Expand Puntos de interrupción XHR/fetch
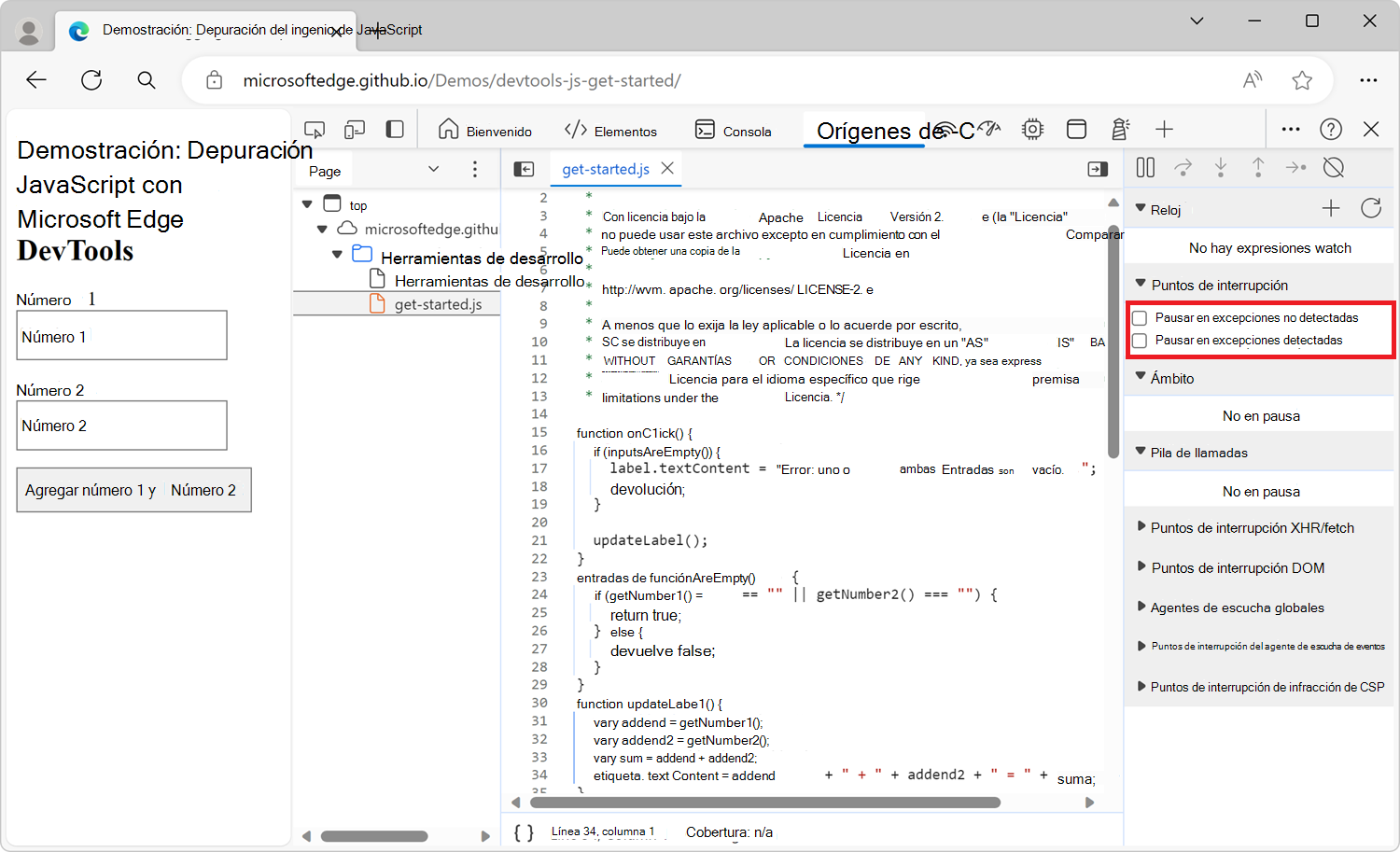The width and height of the screenshot is (1400, 852). coord(1141,526)
